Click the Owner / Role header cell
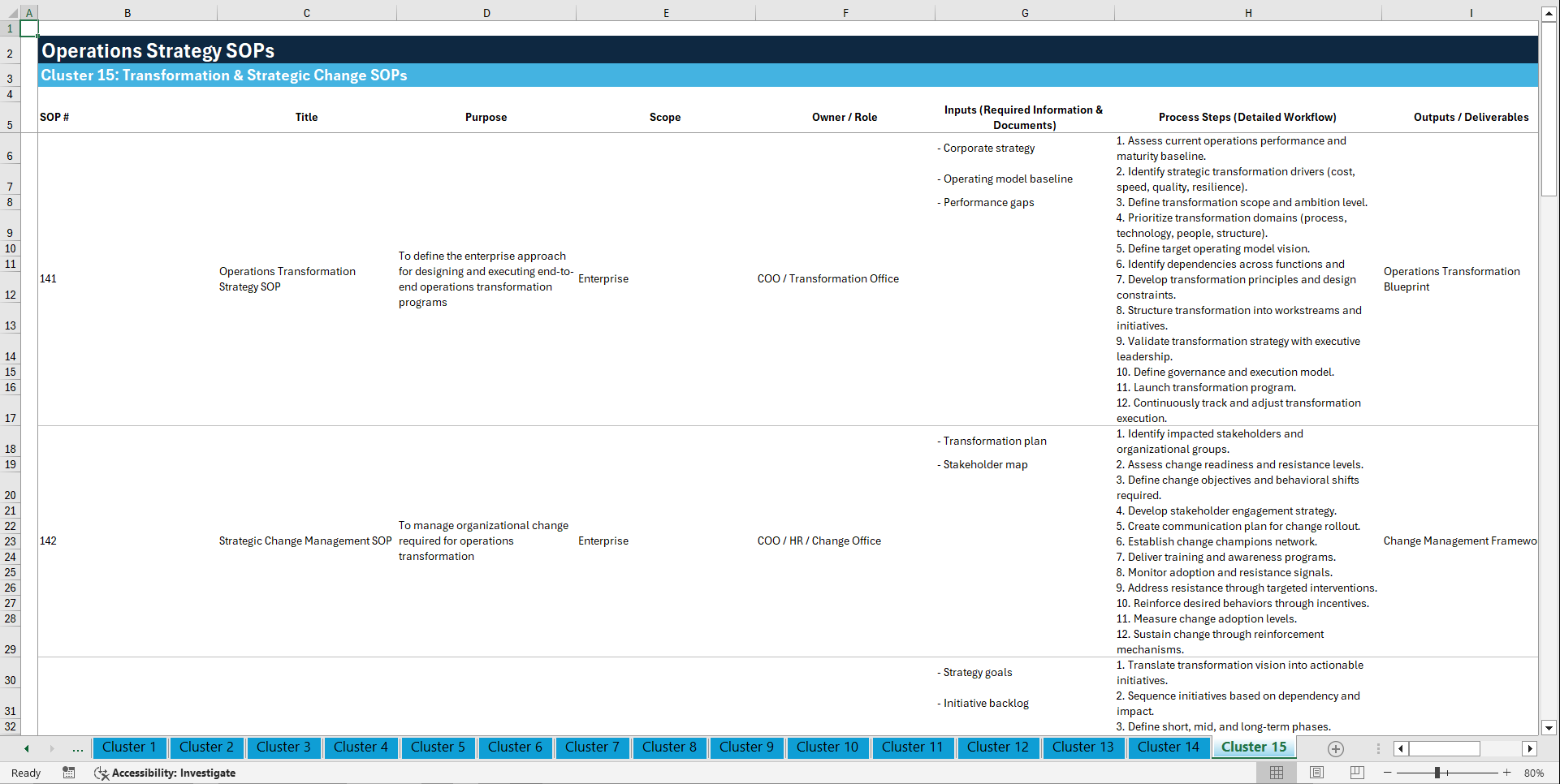 845,118
